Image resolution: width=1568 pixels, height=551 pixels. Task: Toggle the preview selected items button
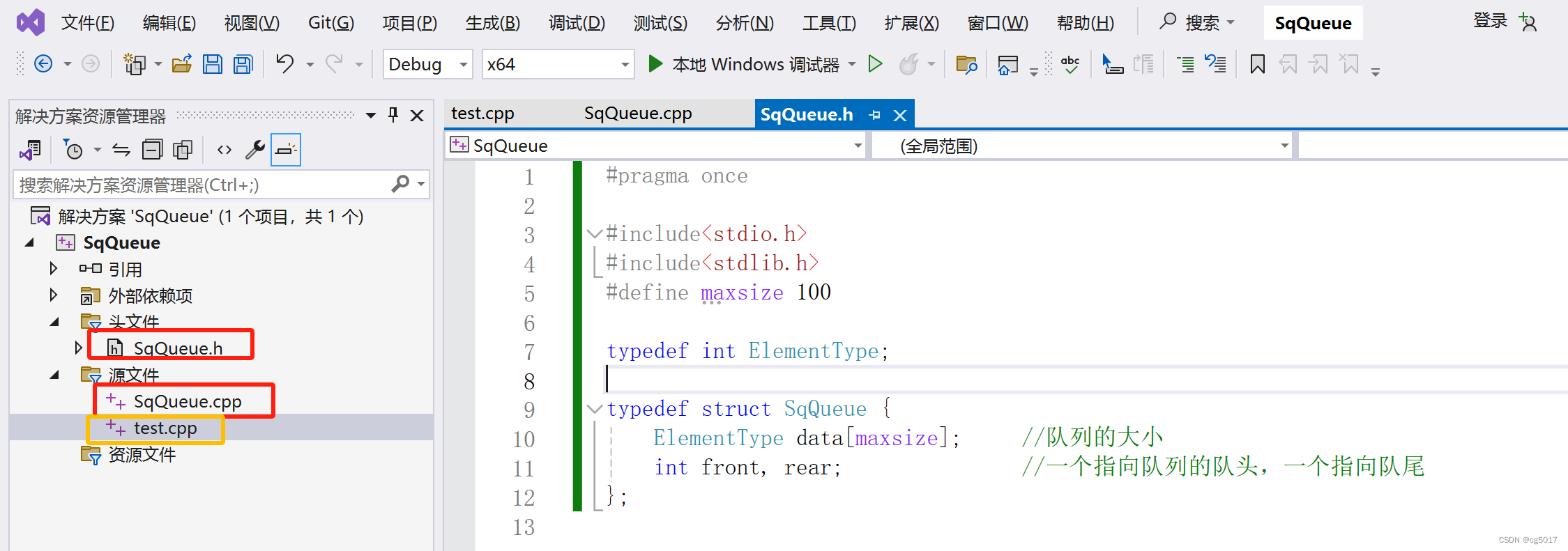286,150
